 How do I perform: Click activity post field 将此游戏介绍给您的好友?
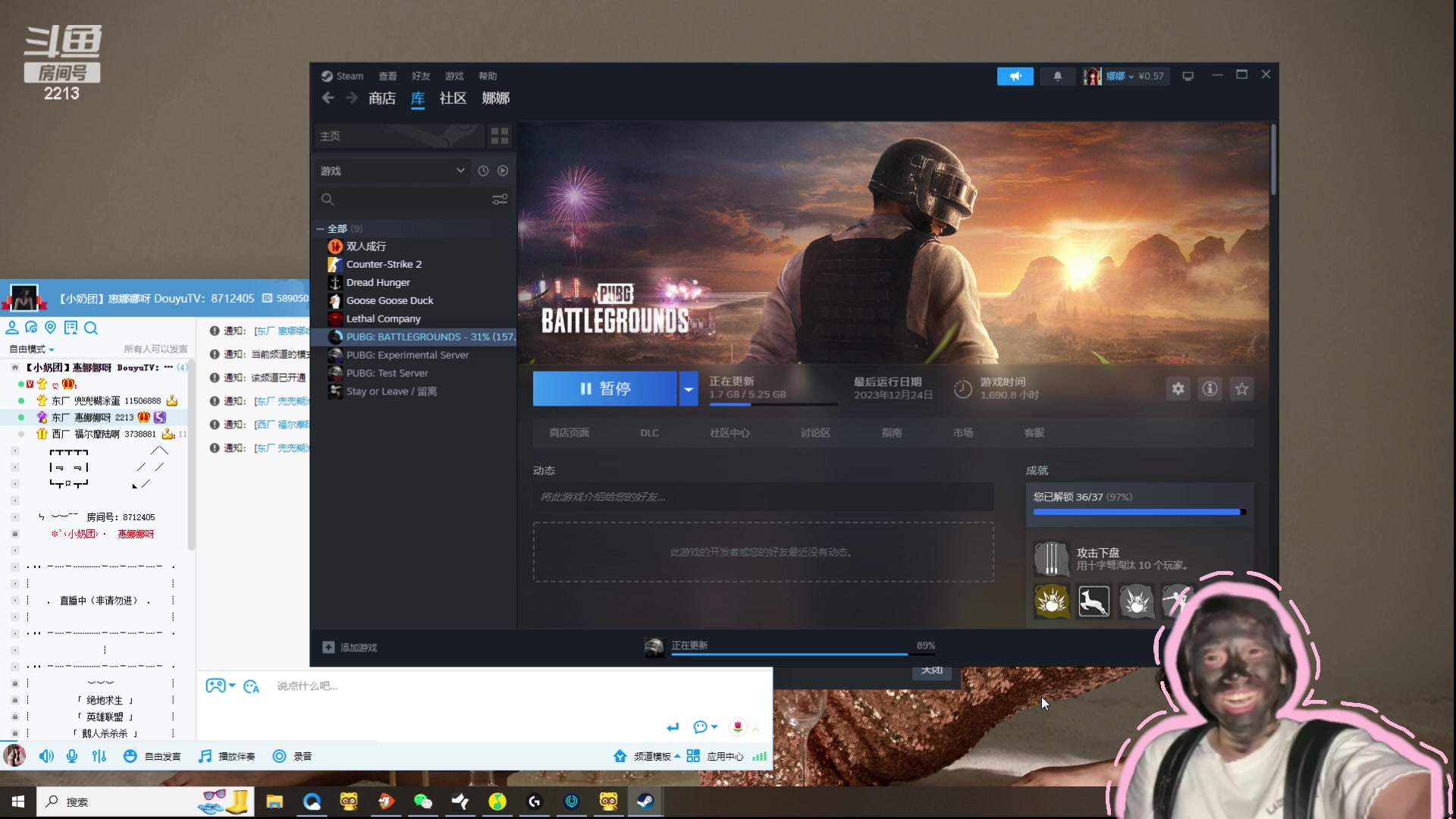point(763,497)
